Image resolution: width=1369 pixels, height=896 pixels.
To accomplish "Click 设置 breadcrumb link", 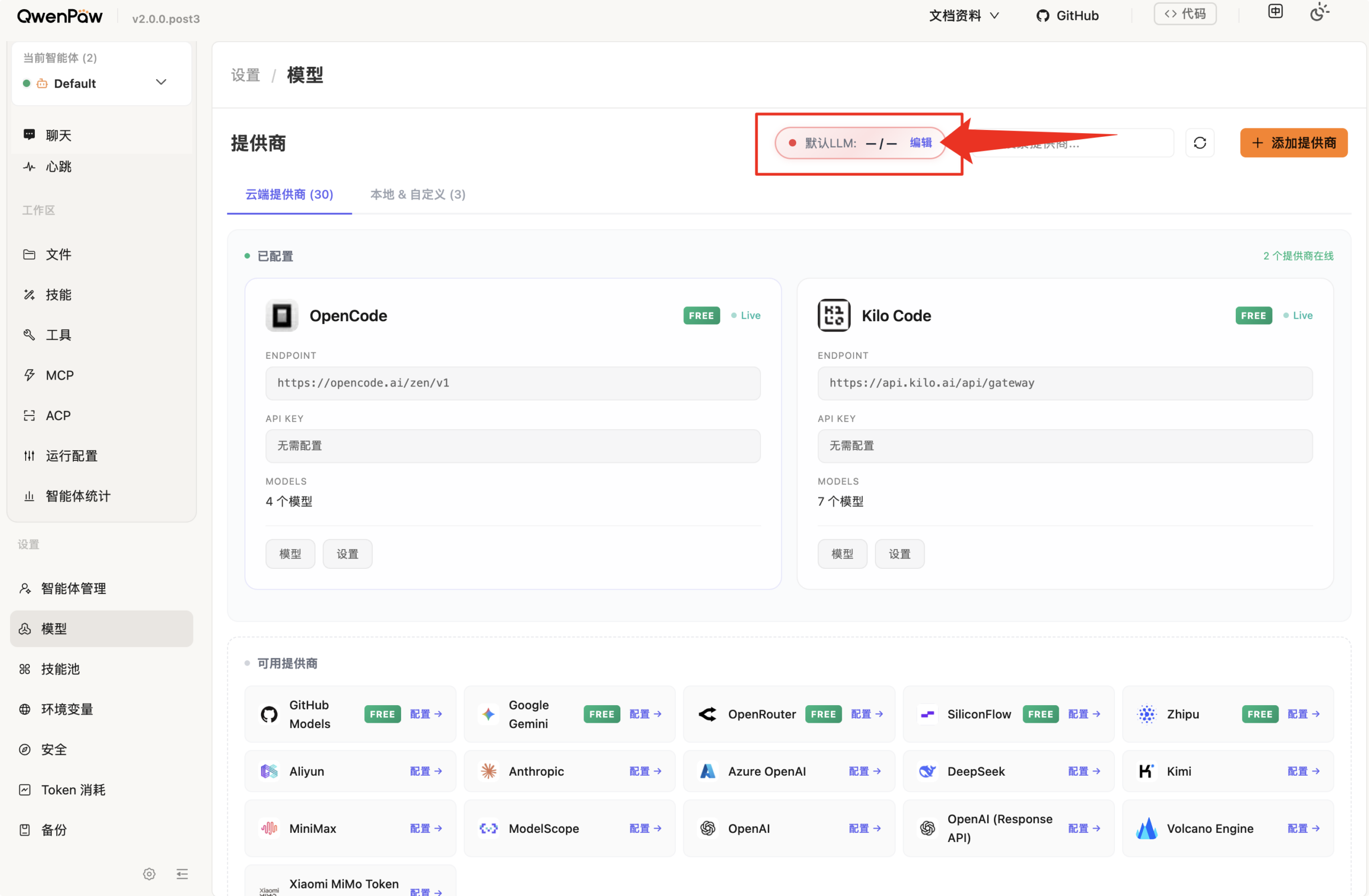I will 245,75.
